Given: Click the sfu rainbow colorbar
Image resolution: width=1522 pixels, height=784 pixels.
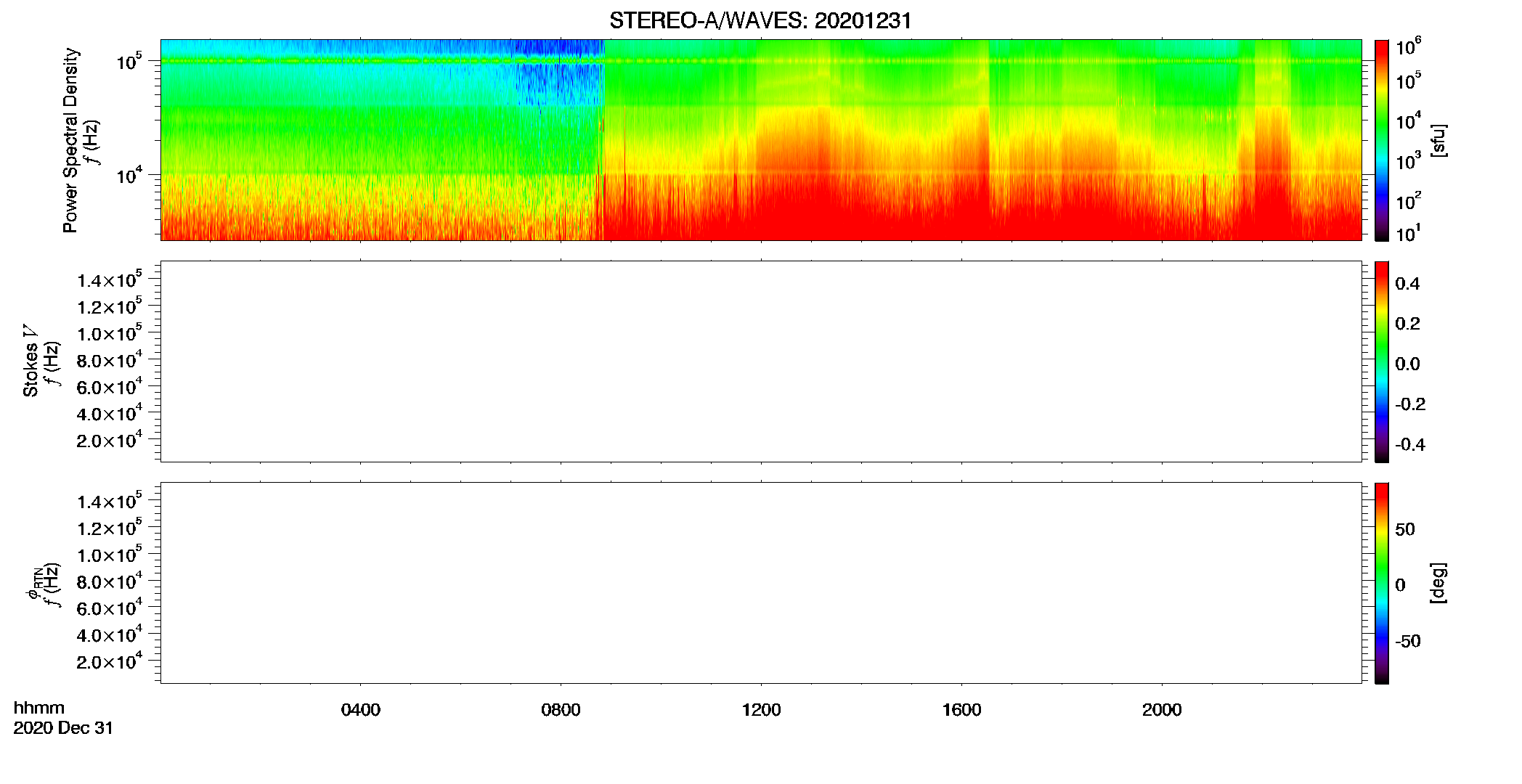Looking at the screenshot, I should pyautogui.click(x=1382, y=140).
